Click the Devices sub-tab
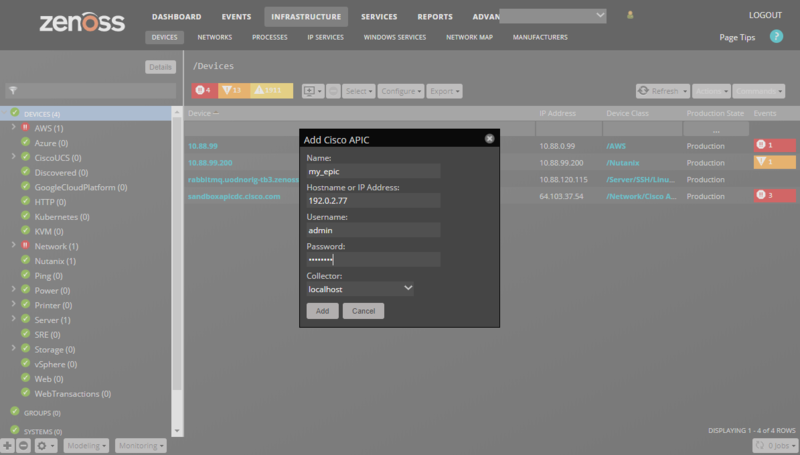This screenshot has height=455, width=800. click(x=164, y=37)
